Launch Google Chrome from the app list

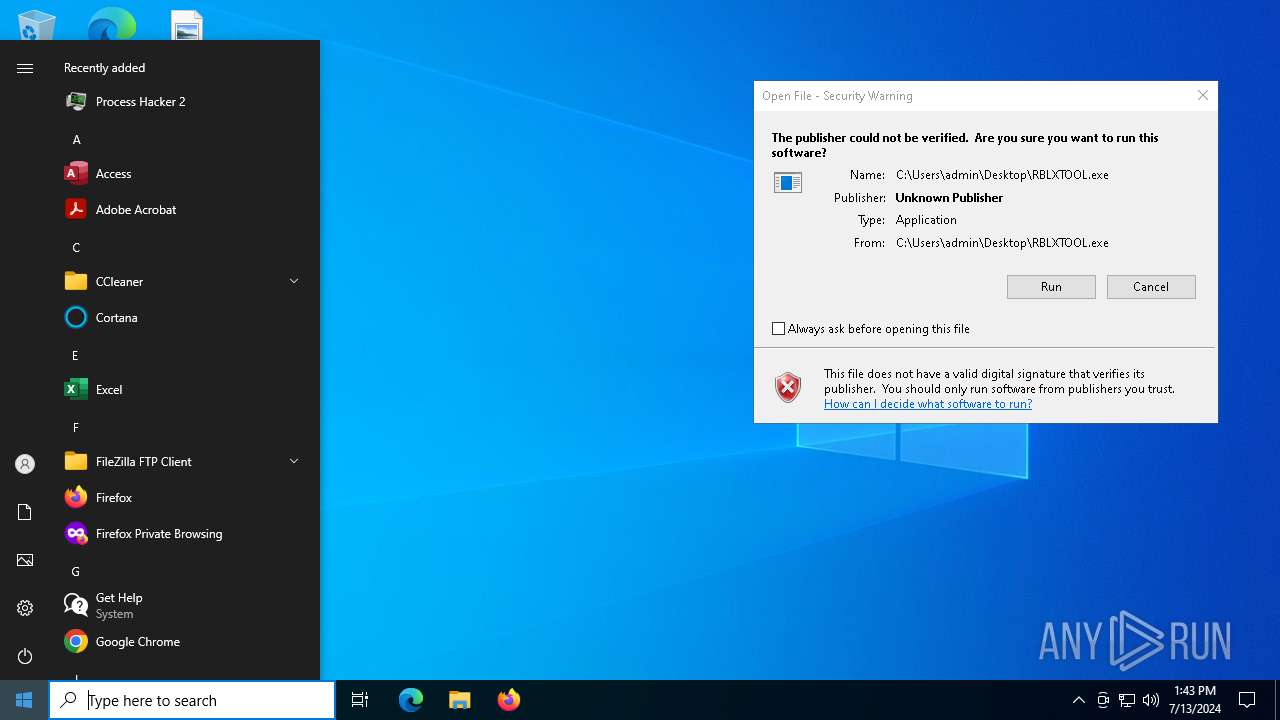(184, 641)
